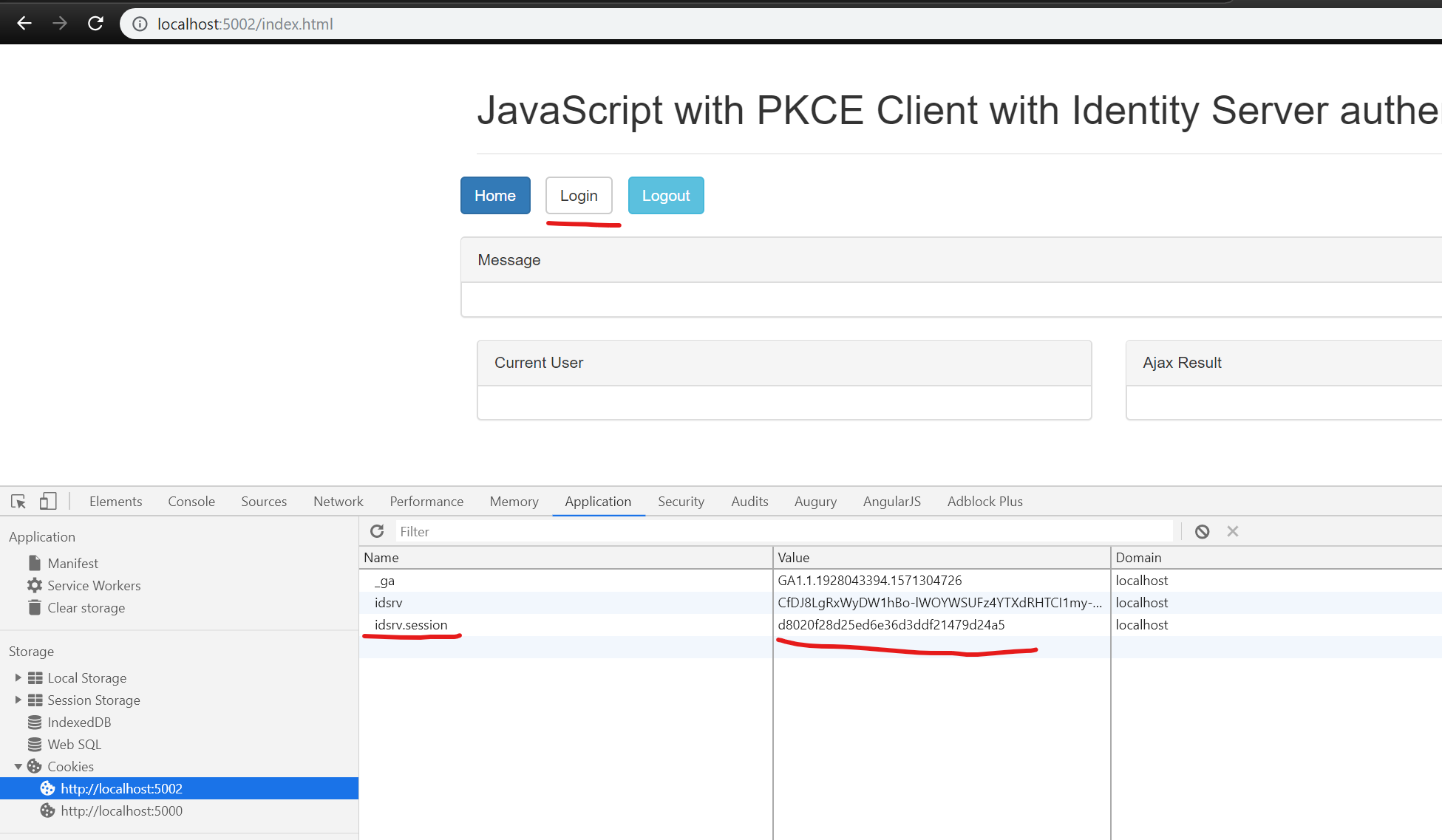1442x840 pixels.
Task: Activate the inspect element picker icon
Action: point(18,502)
